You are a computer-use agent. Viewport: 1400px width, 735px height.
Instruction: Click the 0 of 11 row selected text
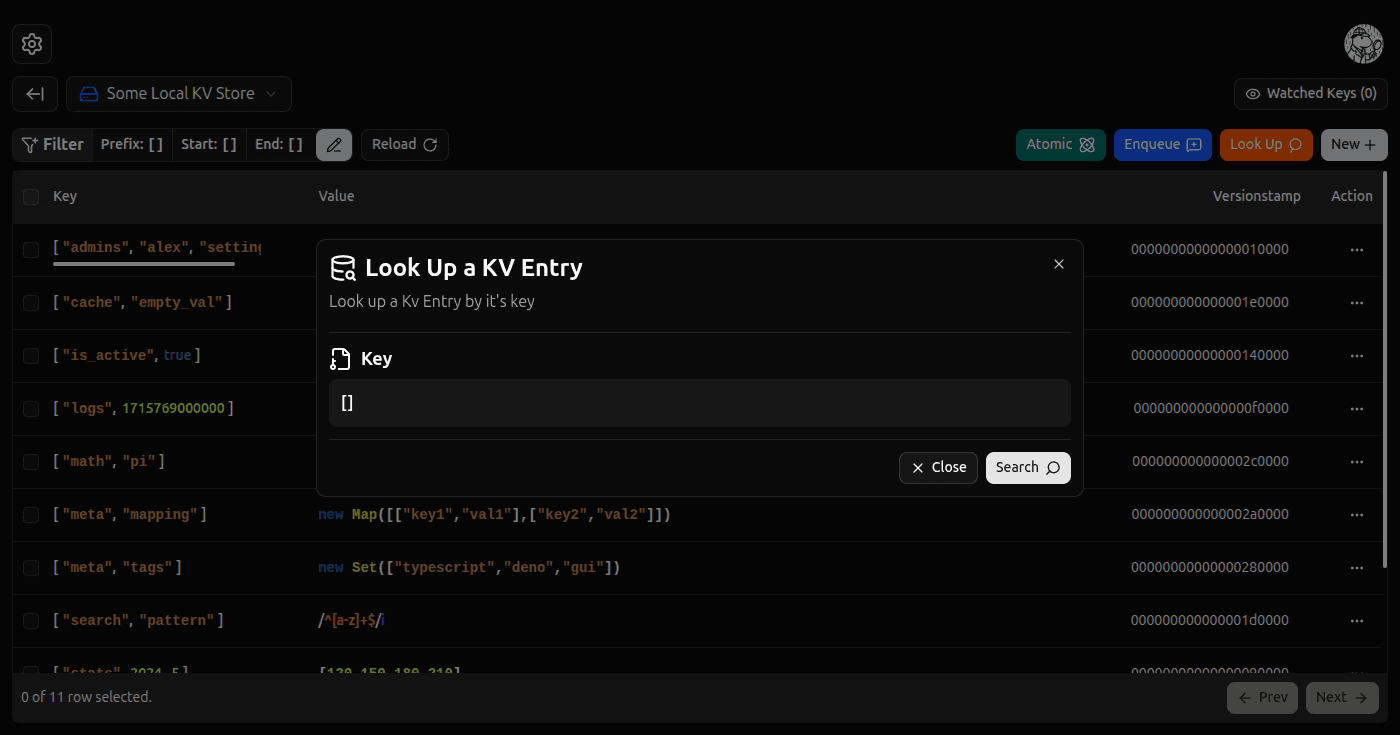(x=87, y=697)
